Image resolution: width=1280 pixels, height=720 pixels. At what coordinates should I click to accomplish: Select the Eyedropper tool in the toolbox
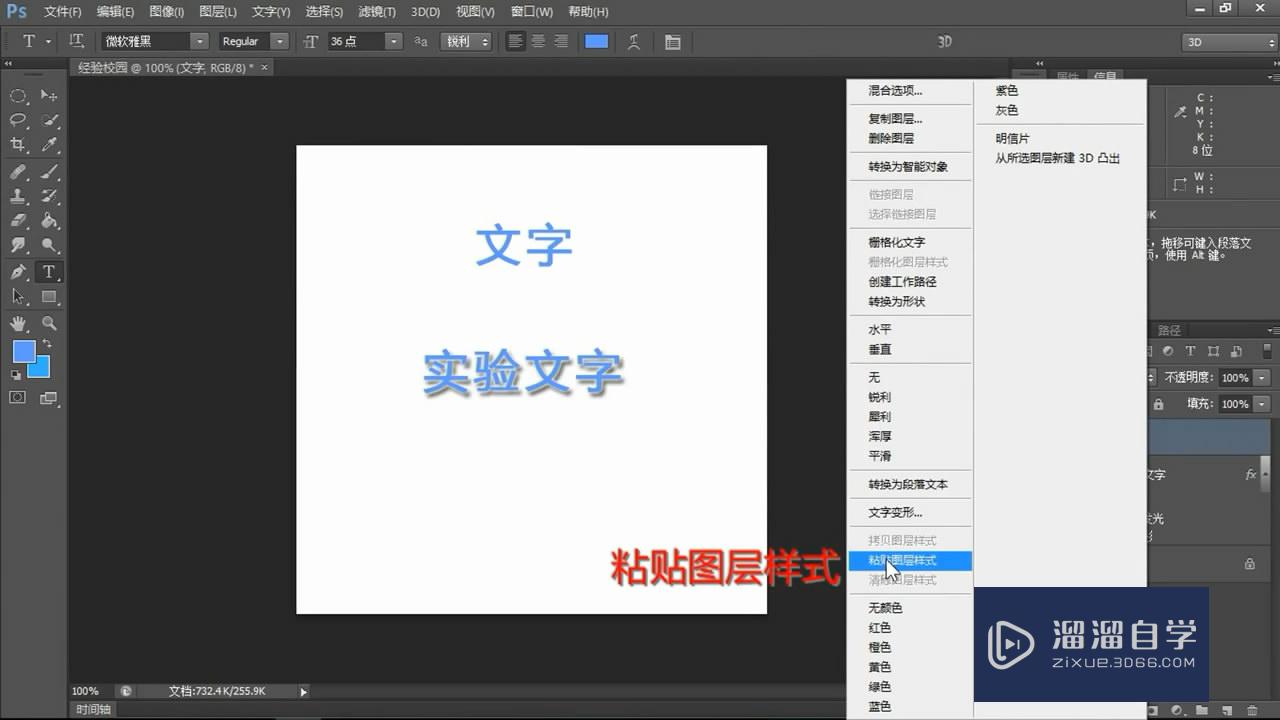(x=49, y=145)
